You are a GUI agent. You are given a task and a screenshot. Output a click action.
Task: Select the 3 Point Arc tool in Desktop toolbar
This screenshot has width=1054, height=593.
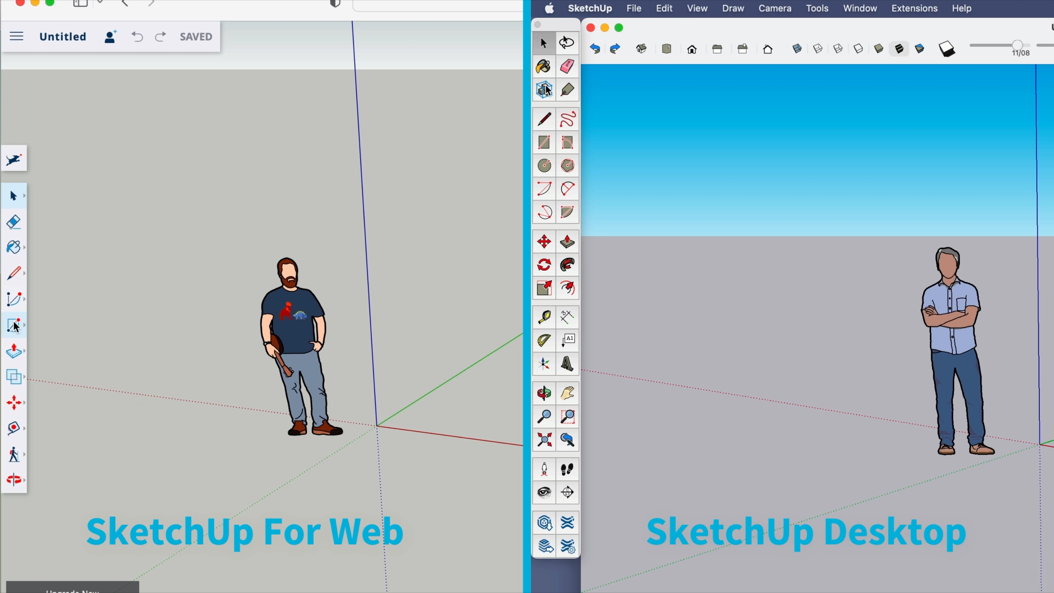click(x=544, y=212)
